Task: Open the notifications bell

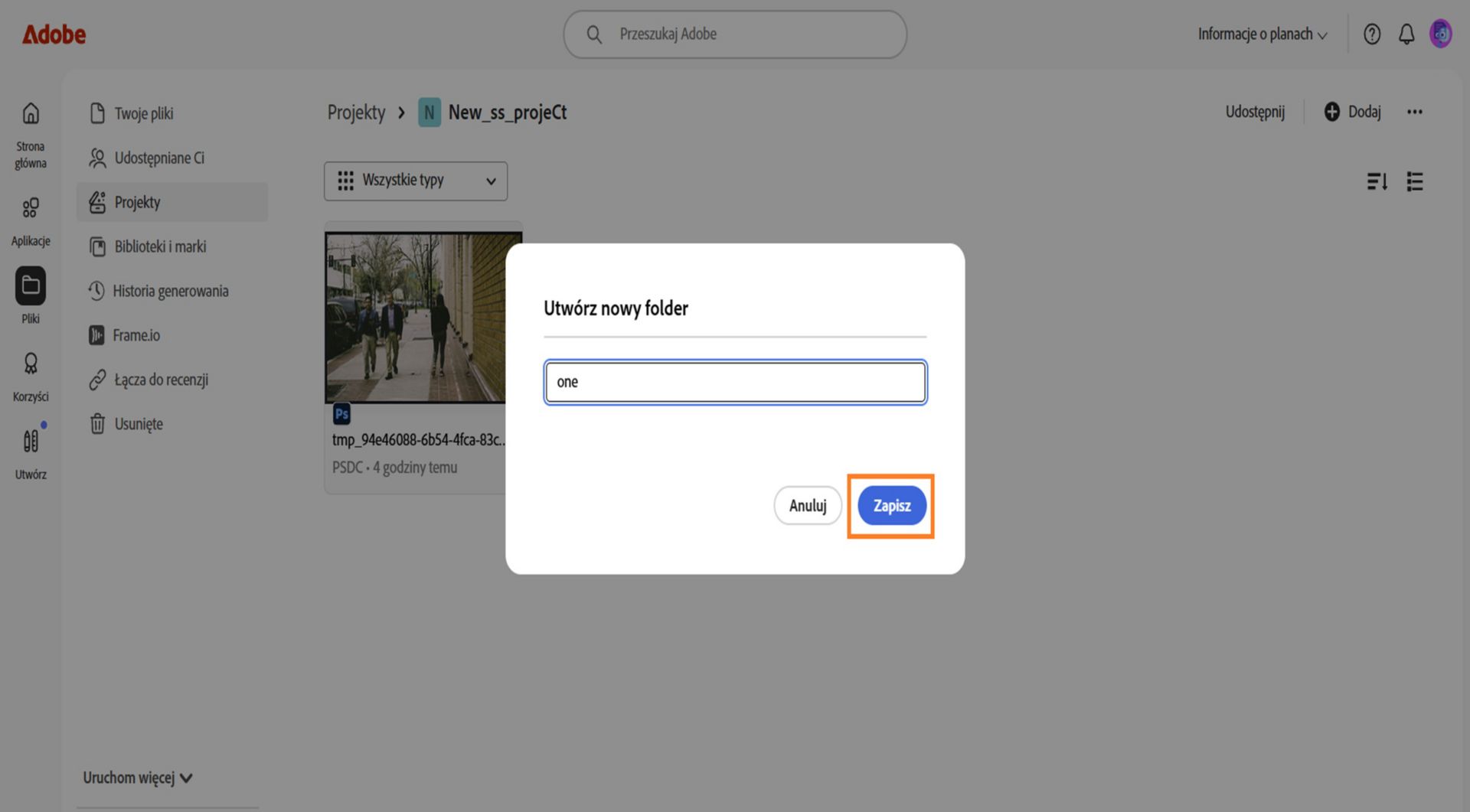Action: [1406, 34]
